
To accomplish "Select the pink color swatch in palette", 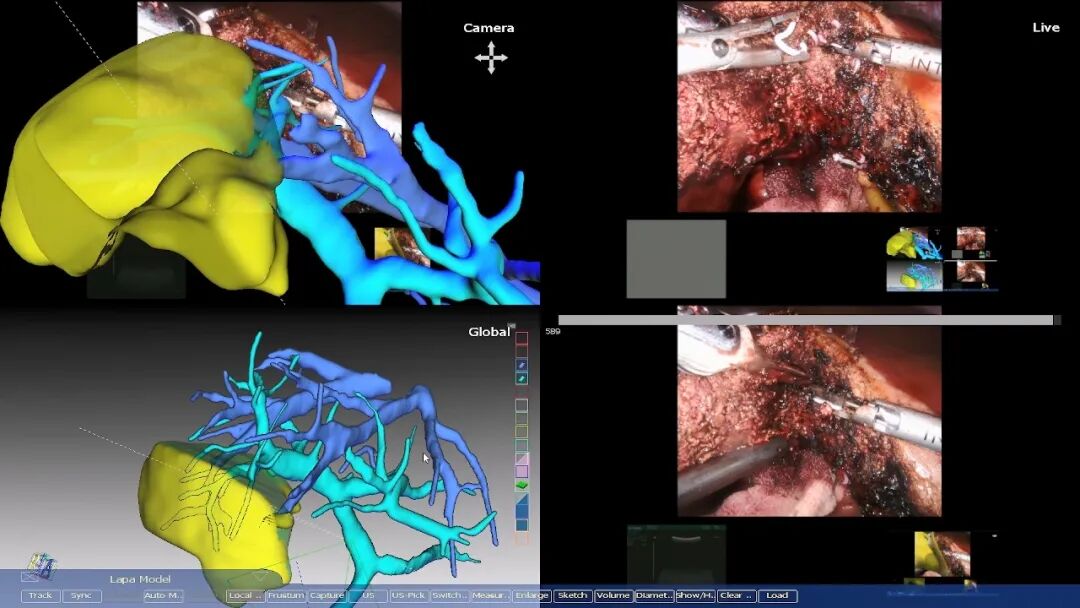I will coord(521,471).
